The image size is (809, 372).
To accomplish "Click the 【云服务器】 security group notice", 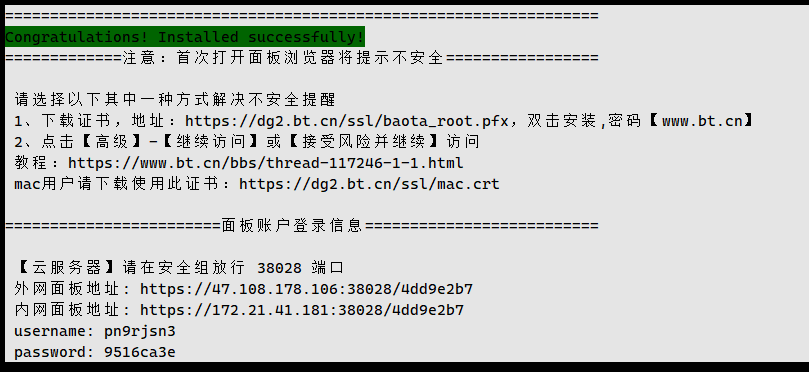I will 179,268.
